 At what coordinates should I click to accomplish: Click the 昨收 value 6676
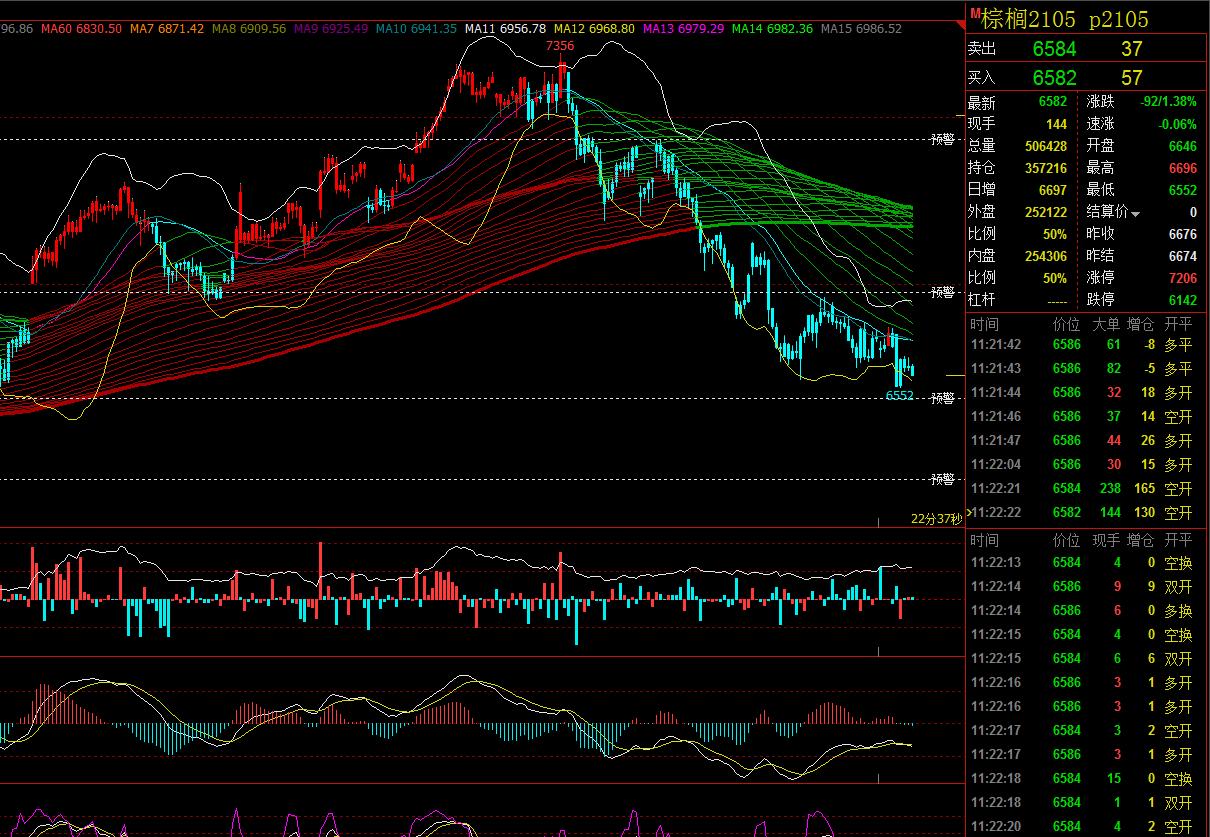1183,234
